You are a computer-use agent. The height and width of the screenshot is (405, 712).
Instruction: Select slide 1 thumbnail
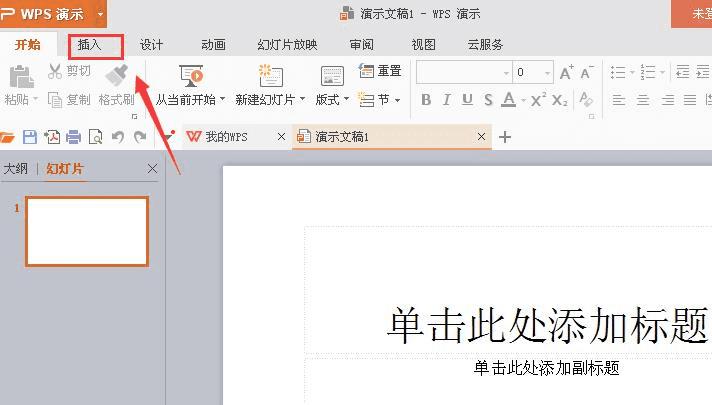pos(87,231)
